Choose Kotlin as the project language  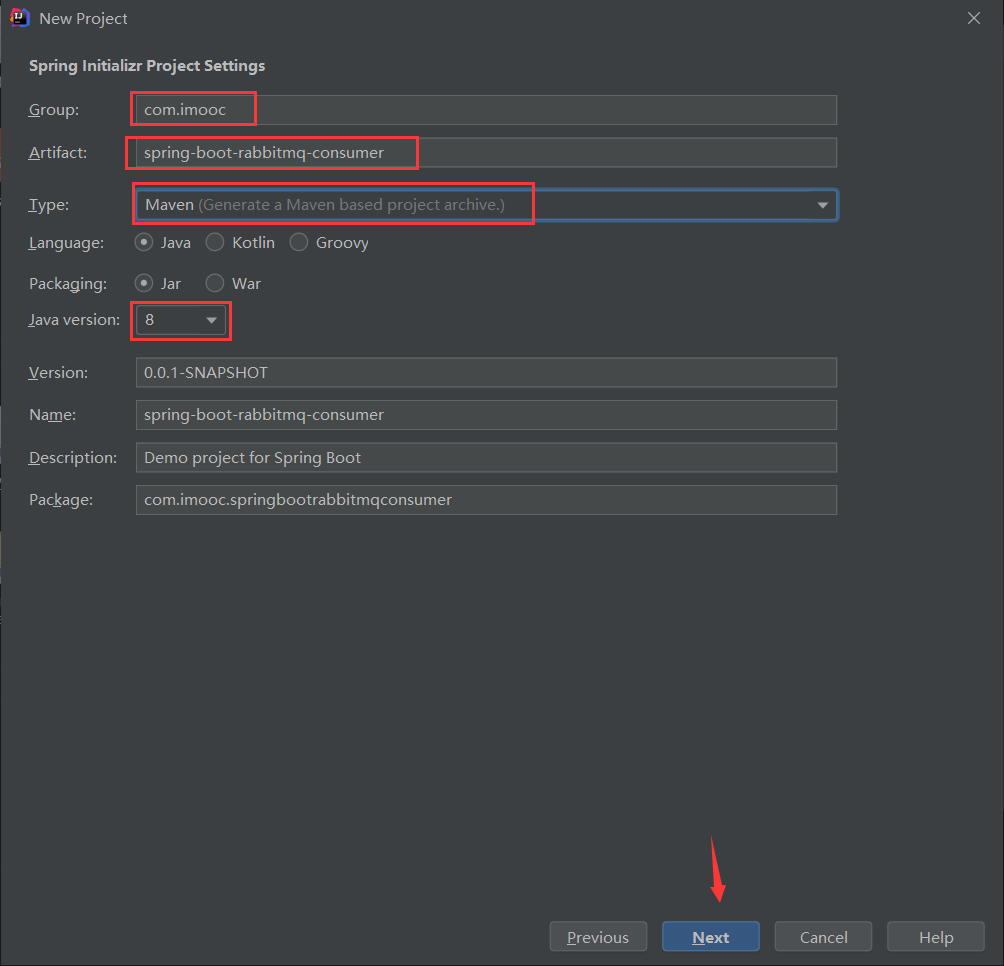215,243
